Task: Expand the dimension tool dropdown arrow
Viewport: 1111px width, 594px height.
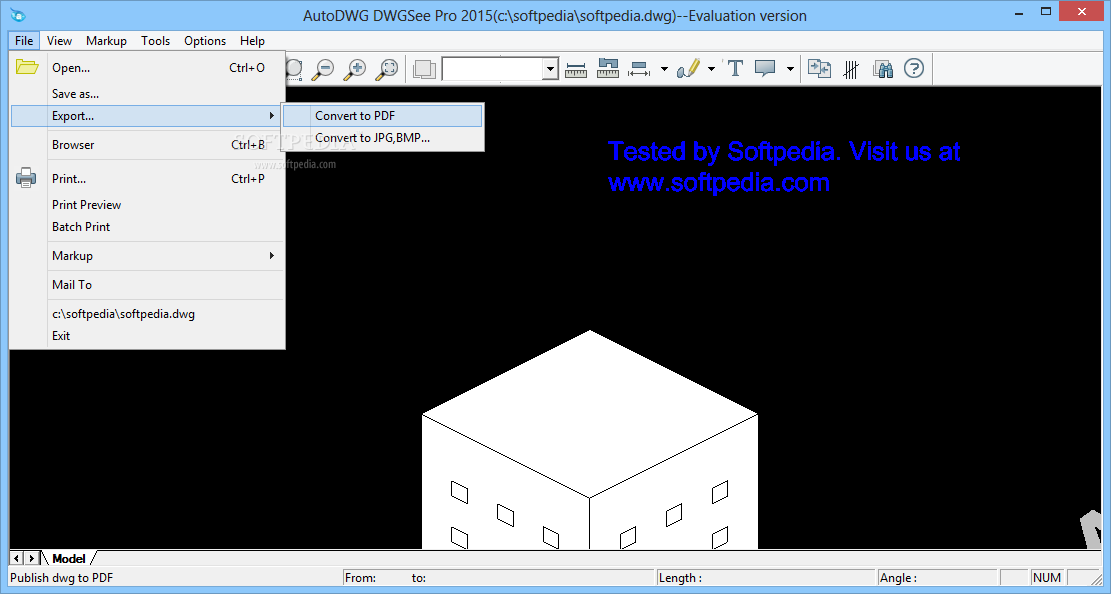Action: point(664,69)
